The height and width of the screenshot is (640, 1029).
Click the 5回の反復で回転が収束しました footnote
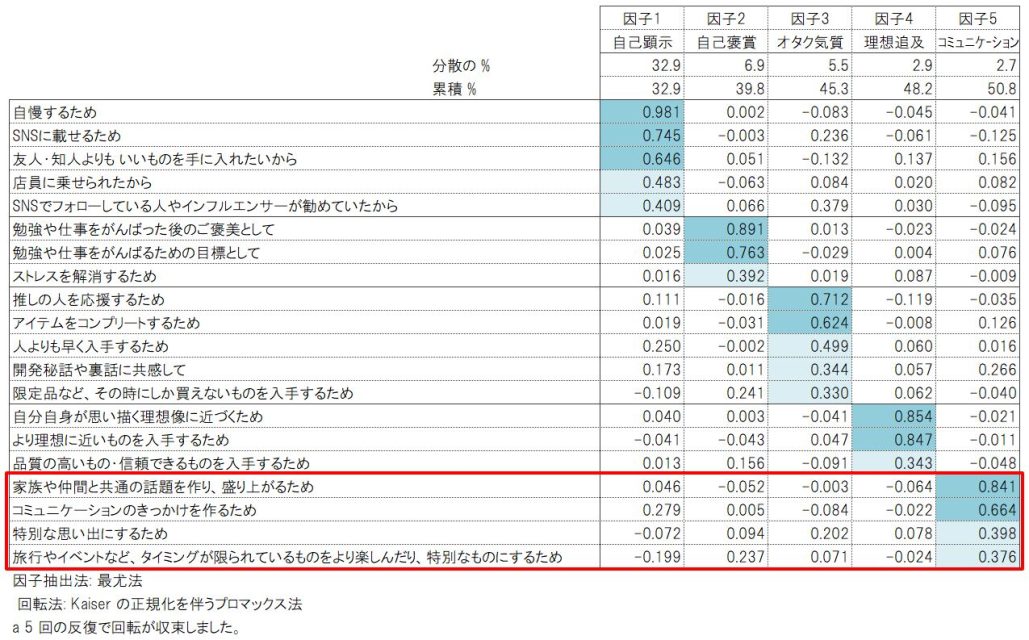pos(127,628)
